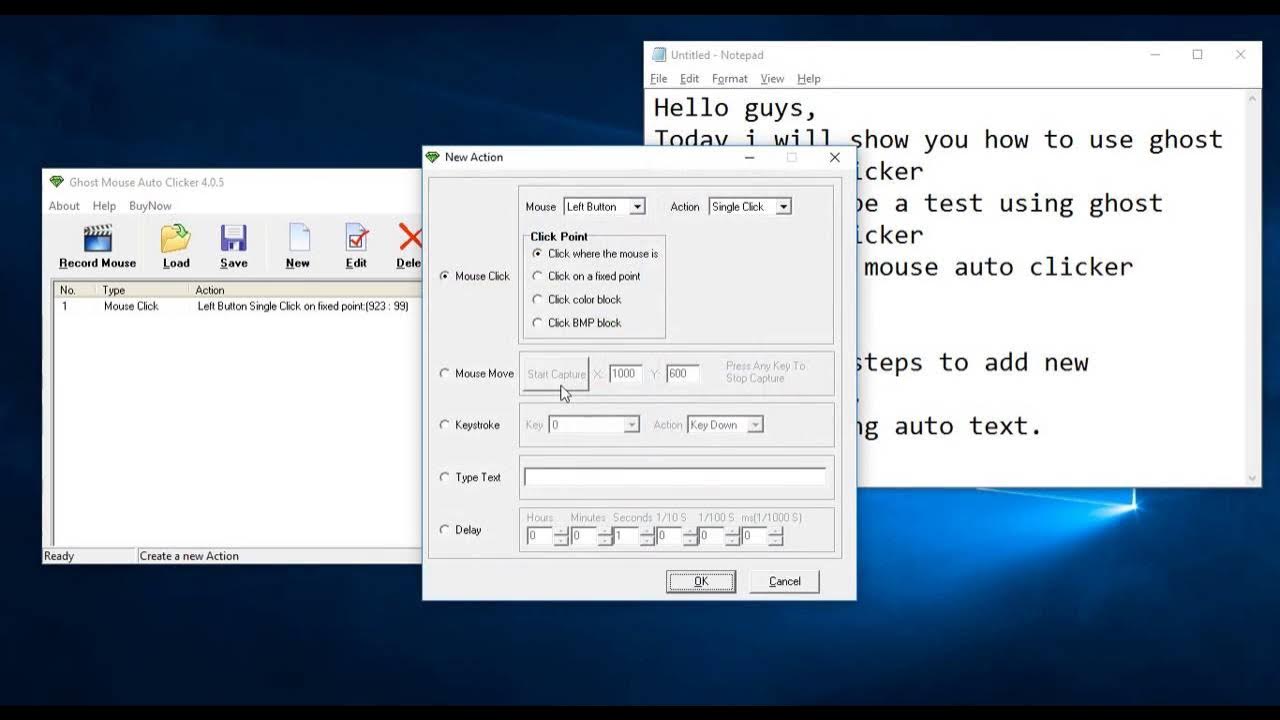Click the Save floppy disk icon

234,238
